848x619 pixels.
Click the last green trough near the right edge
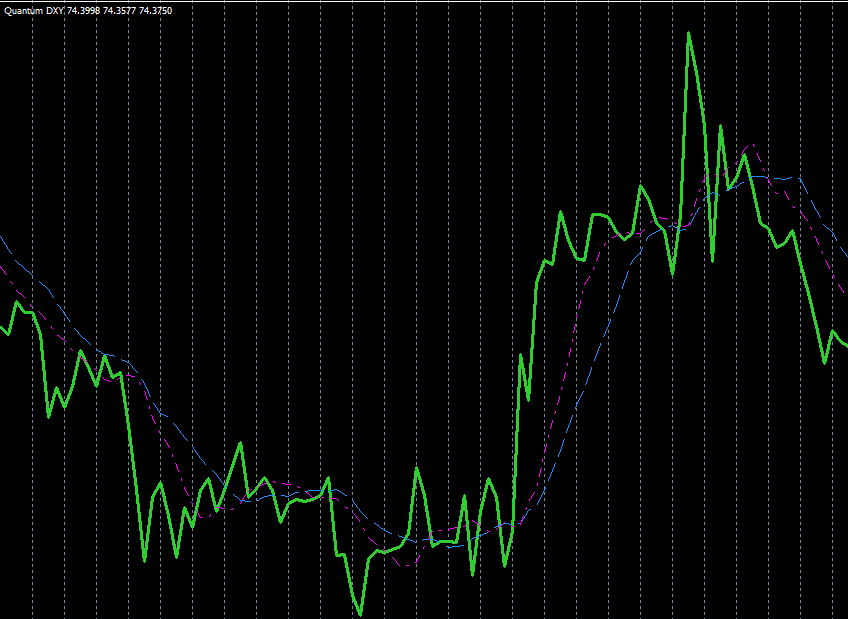click(x=825, y=363)
